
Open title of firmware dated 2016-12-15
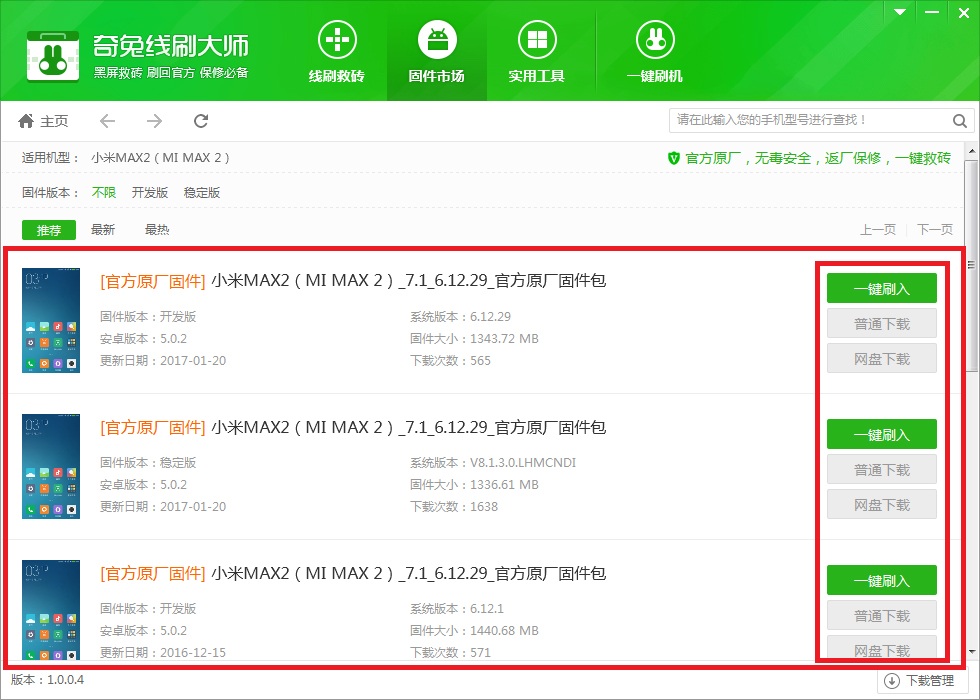(353, 573)
